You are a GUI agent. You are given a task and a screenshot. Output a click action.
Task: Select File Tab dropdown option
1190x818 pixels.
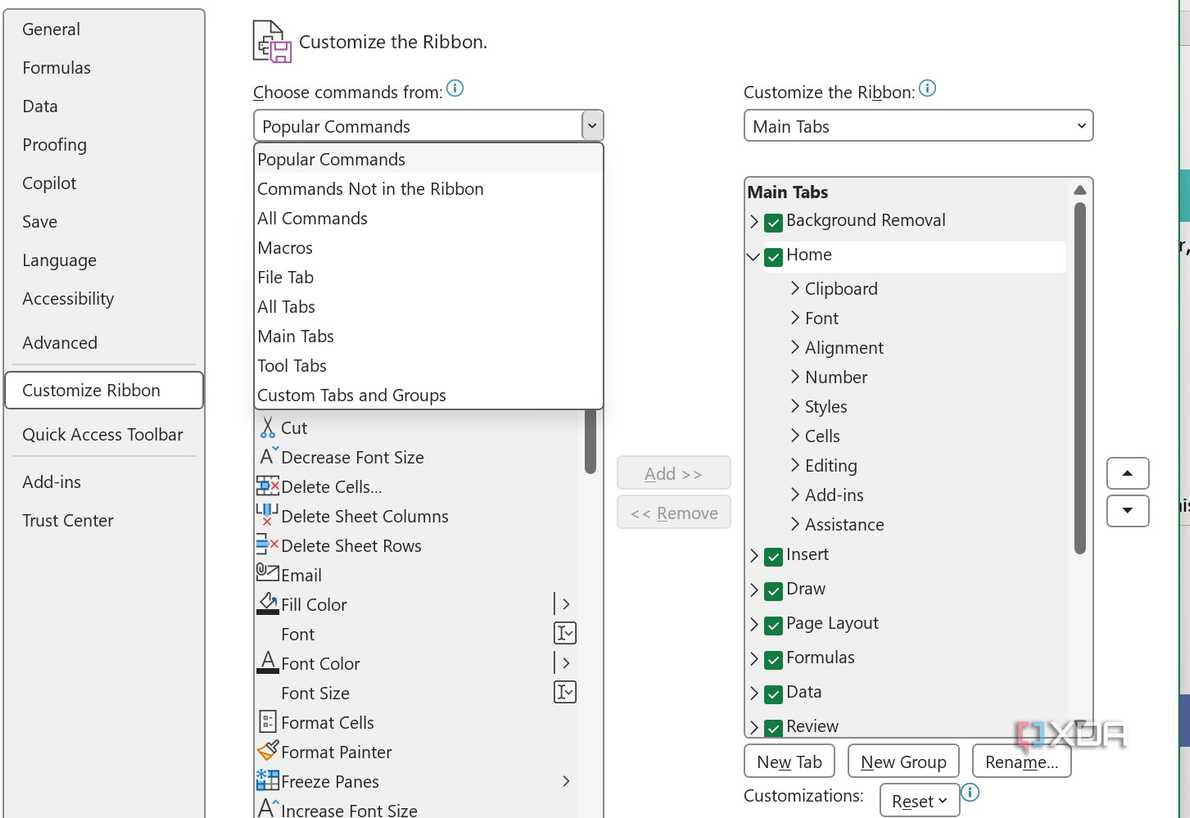click(x=428, y=278)
